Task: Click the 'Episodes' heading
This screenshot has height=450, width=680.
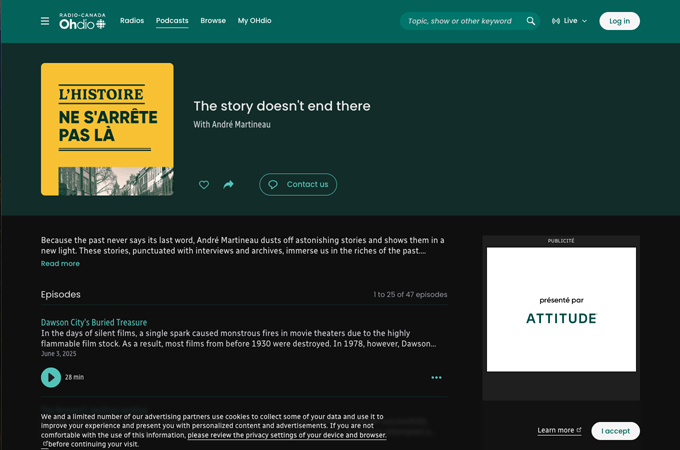Action: pyautogui.click(x=61, y=294)
